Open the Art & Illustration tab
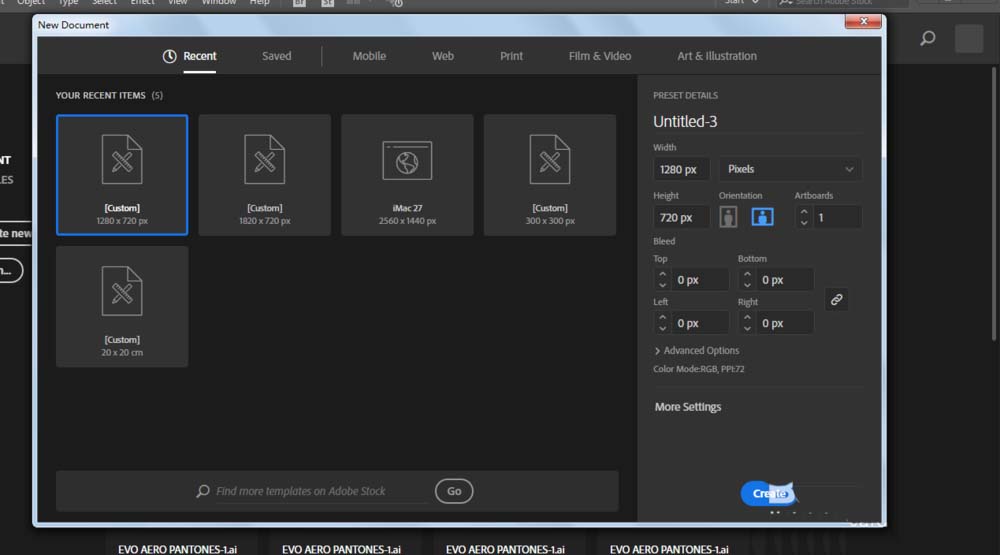Image resolution: width=1000 pixels, height=555 pixels. 717,56
